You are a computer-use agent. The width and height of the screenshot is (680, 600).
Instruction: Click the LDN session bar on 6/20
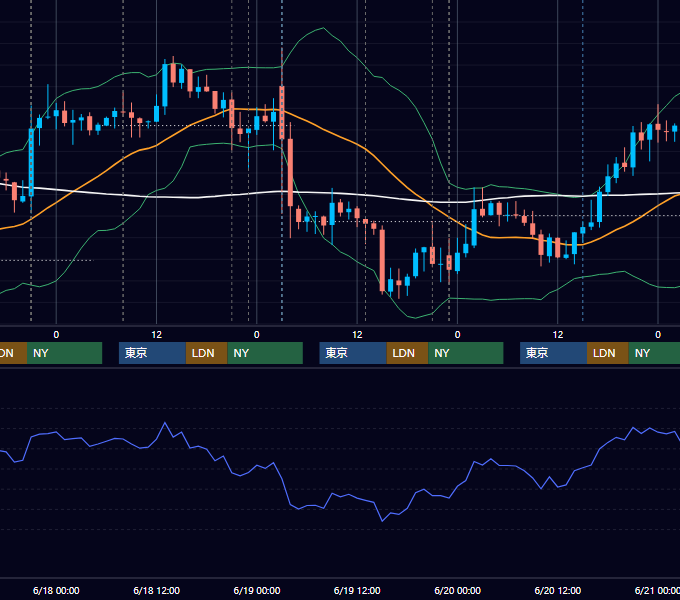608,353
